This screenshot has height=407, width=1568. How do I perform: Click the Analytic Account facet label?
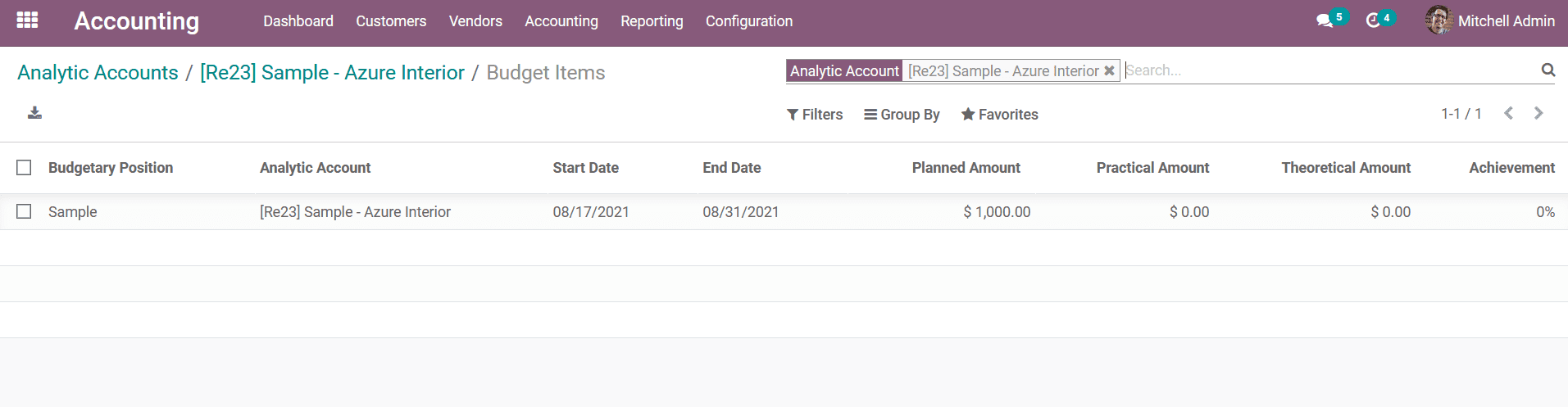pyautogui.click(x=844, y=71)
